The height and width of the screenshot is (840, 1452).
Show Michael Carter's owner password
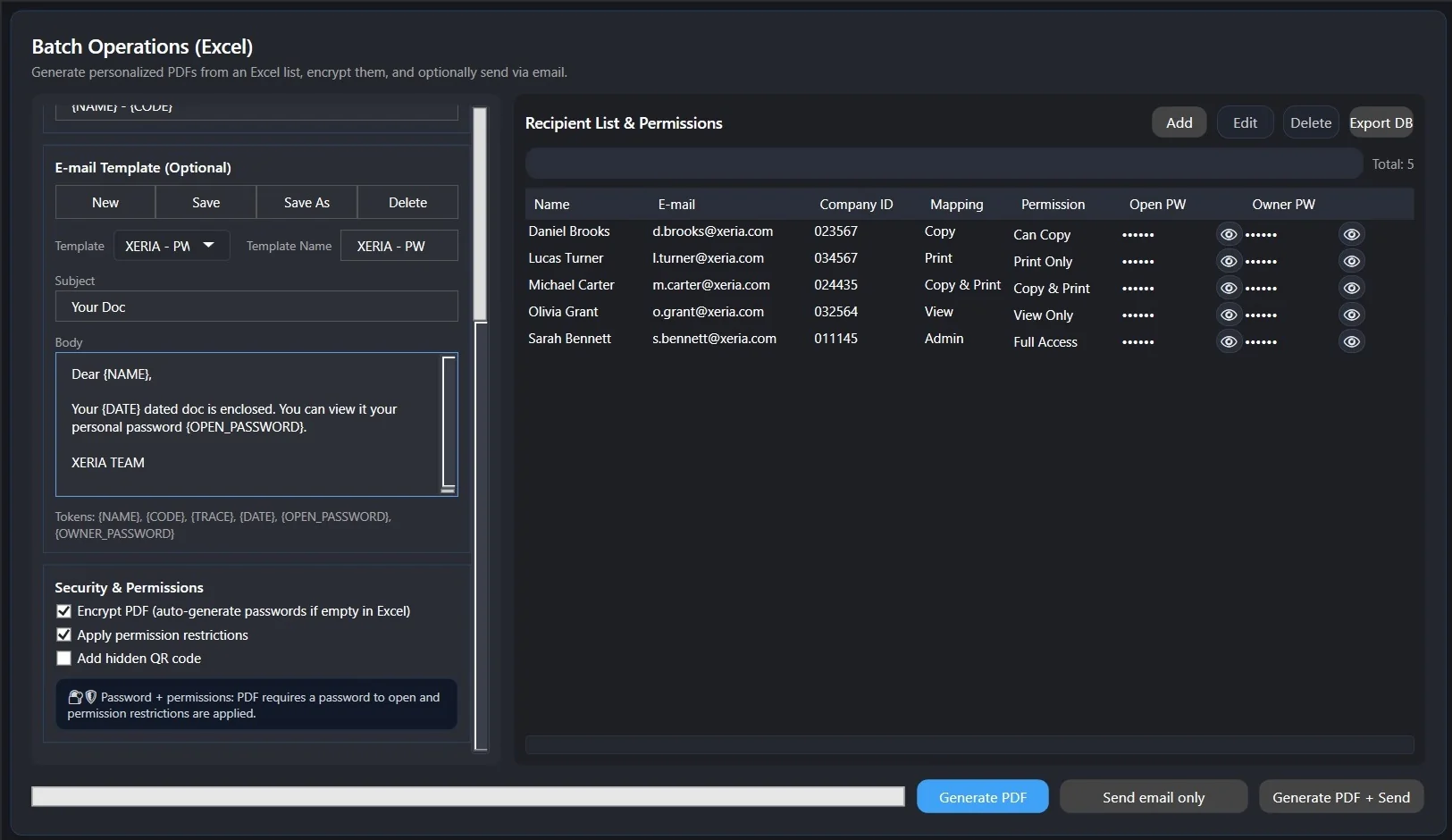point(1351,287)
